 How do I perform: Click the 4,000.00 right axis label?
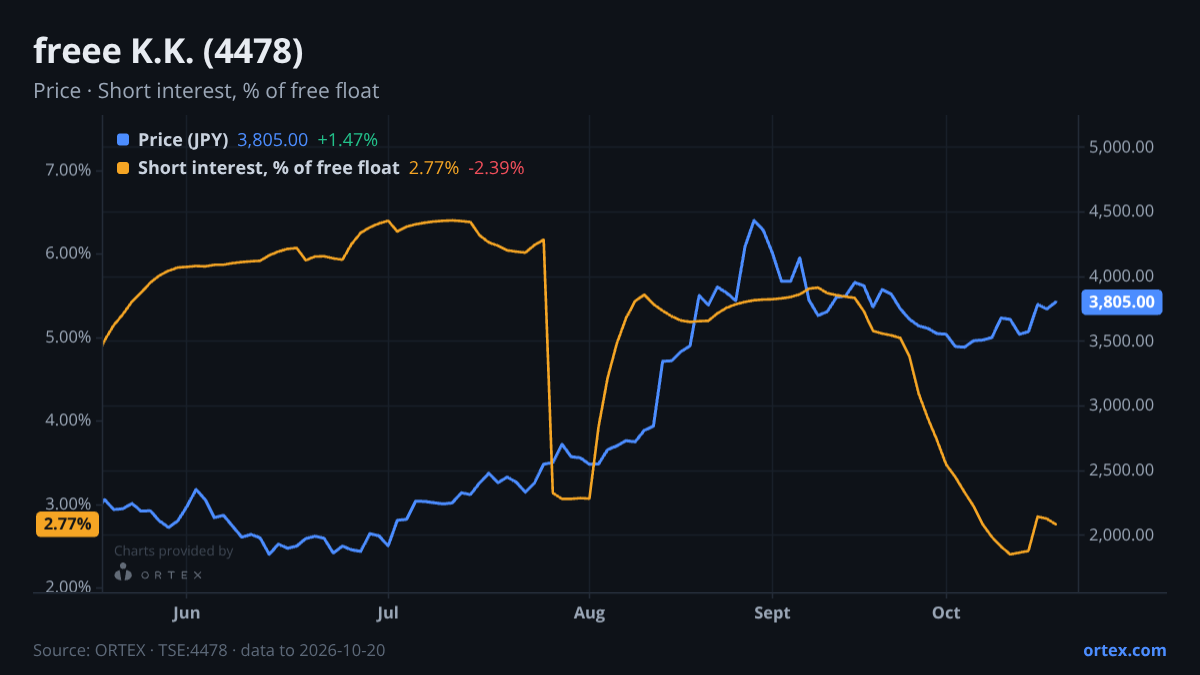[x=1122, y=276]
